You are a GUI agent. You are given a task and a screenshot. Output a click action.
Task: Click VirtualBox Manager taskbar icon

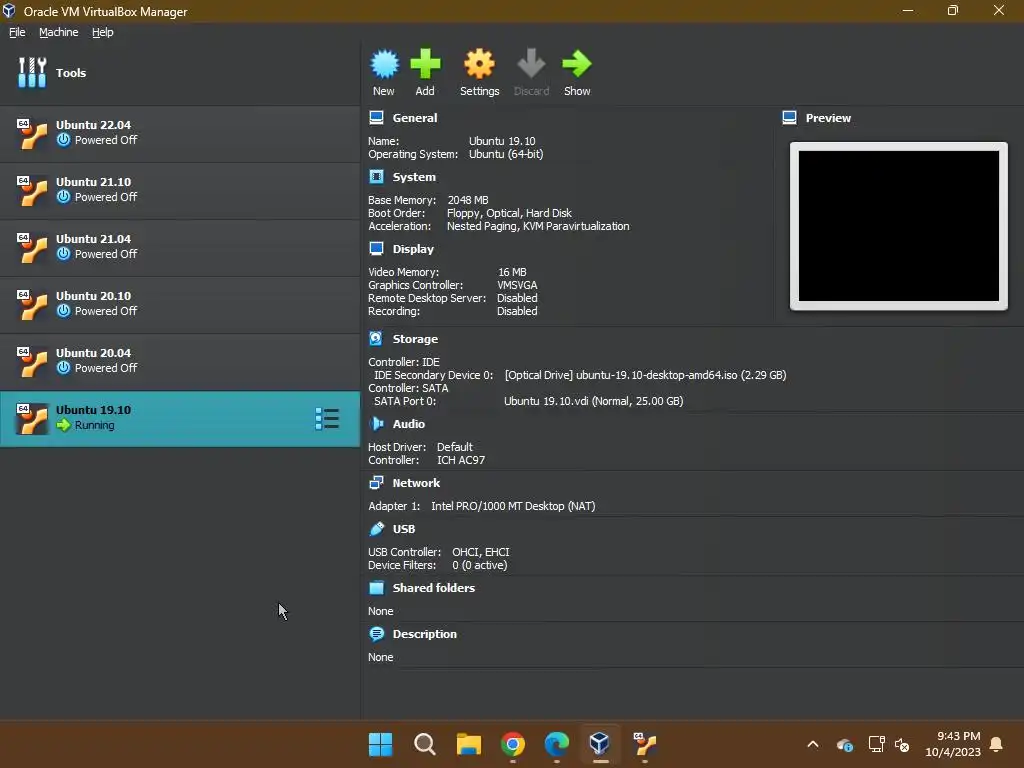tap(600, 744)
